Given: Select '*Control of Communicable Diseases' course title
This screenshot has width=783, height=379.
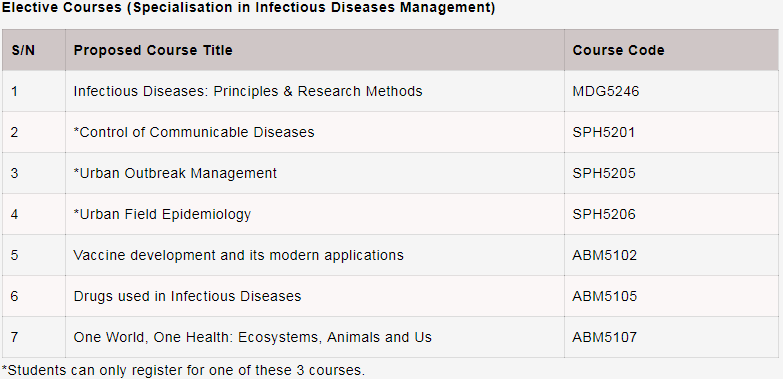Looking at the screenshot, I should point(194,132).
